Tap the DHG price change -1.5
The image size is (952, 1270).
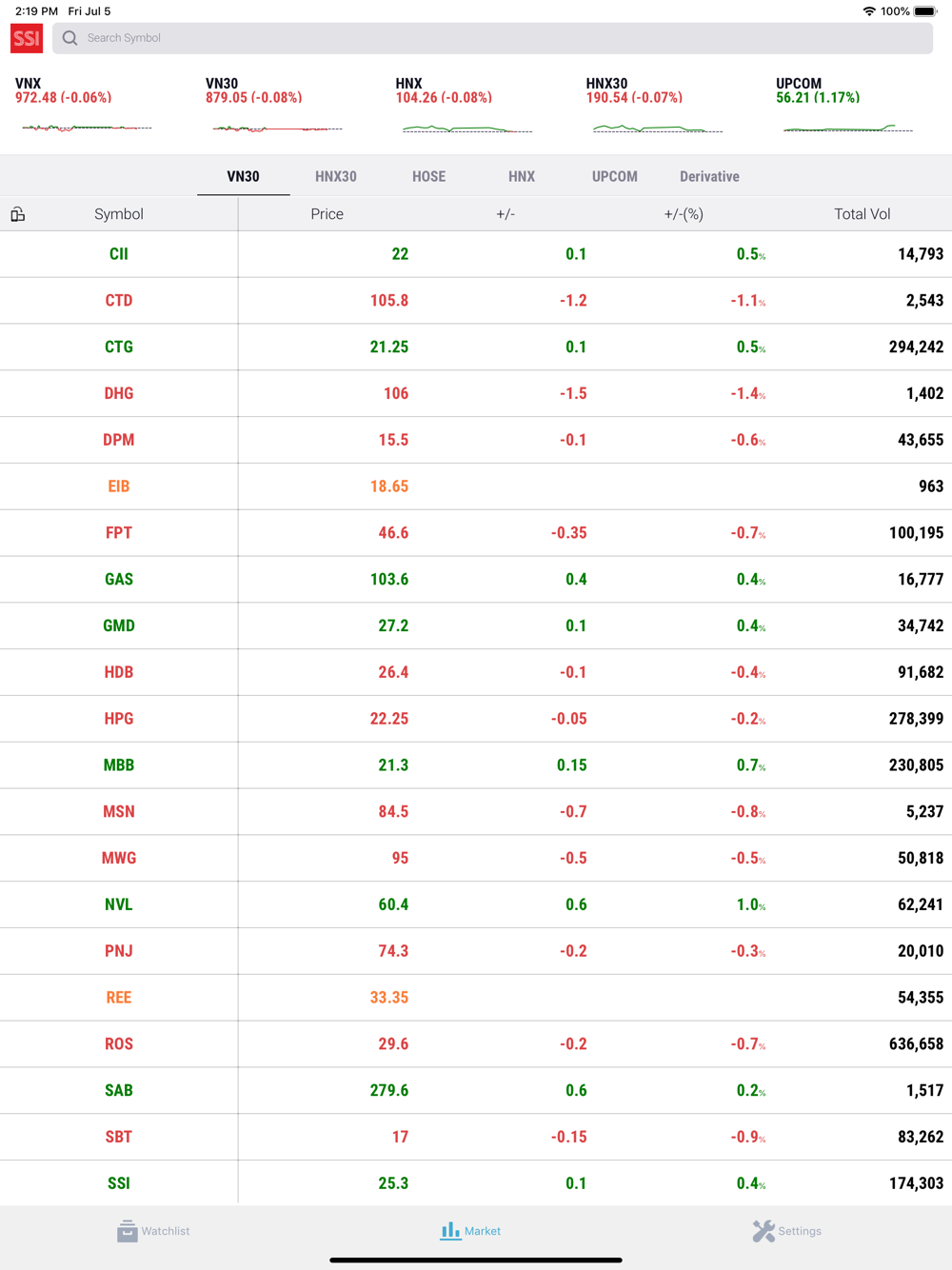[x=573, y=393]
